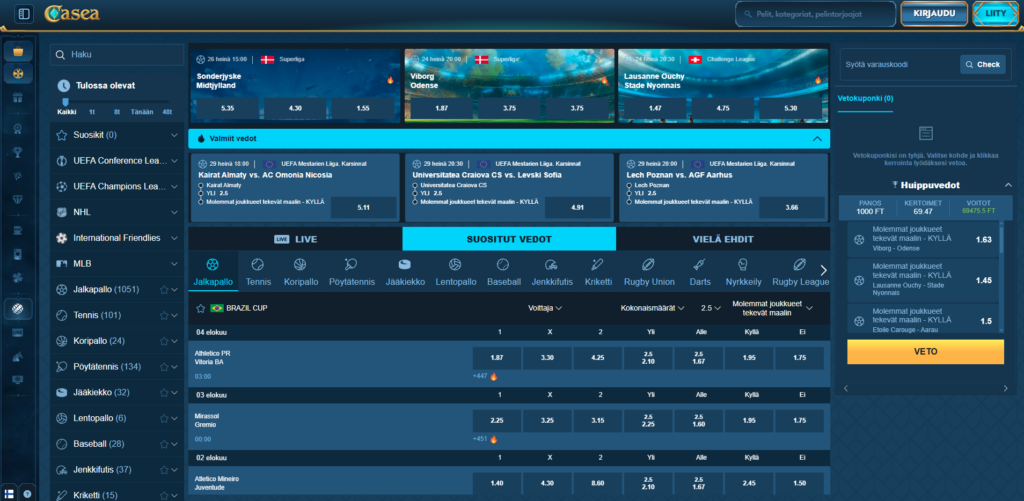Click the yellow VETO bet button
The image size is (1024, 501).
[x=925, y=351]
